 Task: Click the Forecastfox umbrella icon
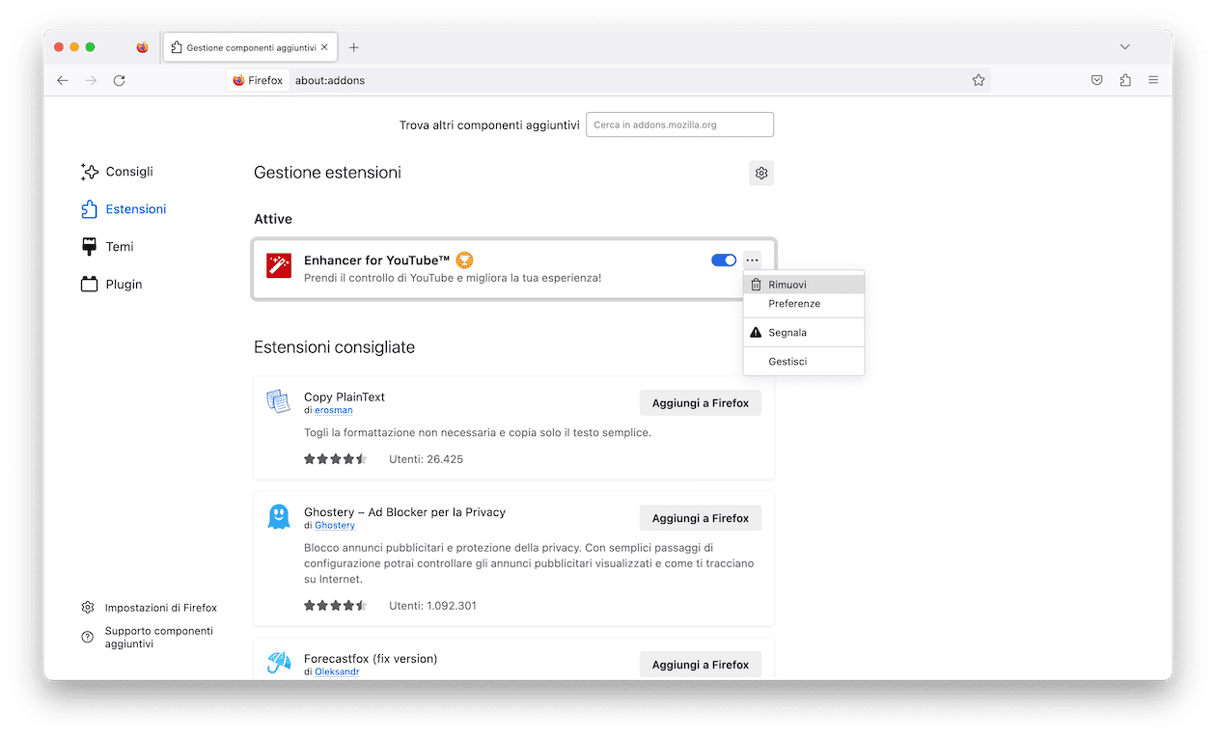[278, 663]
